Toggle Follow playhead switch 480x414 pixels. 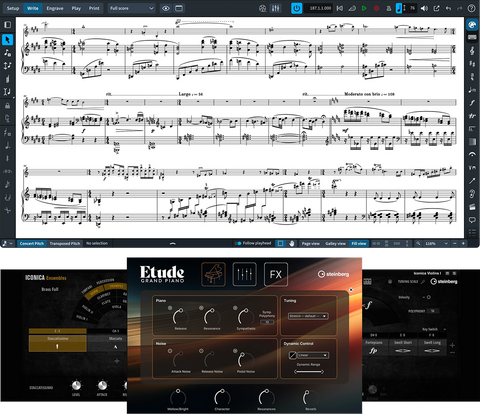point(238,243)
